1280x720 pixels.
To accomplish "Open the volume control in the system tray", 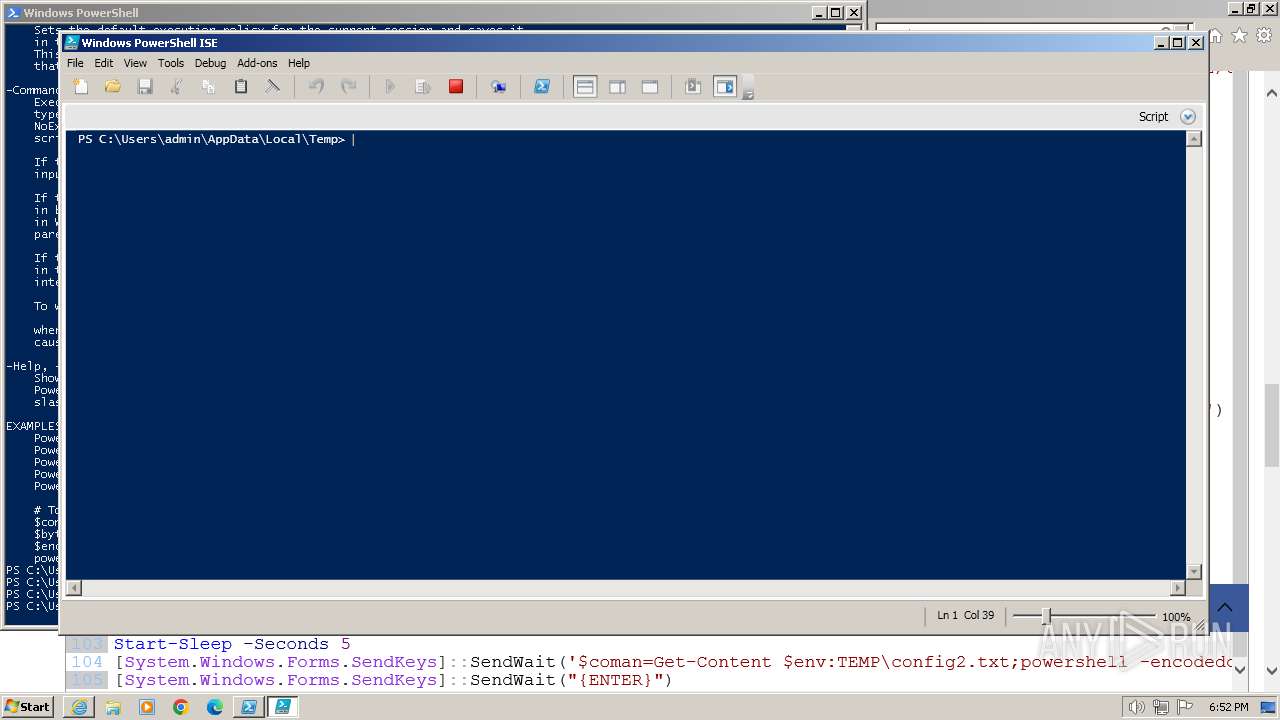I will point(1136,707).
